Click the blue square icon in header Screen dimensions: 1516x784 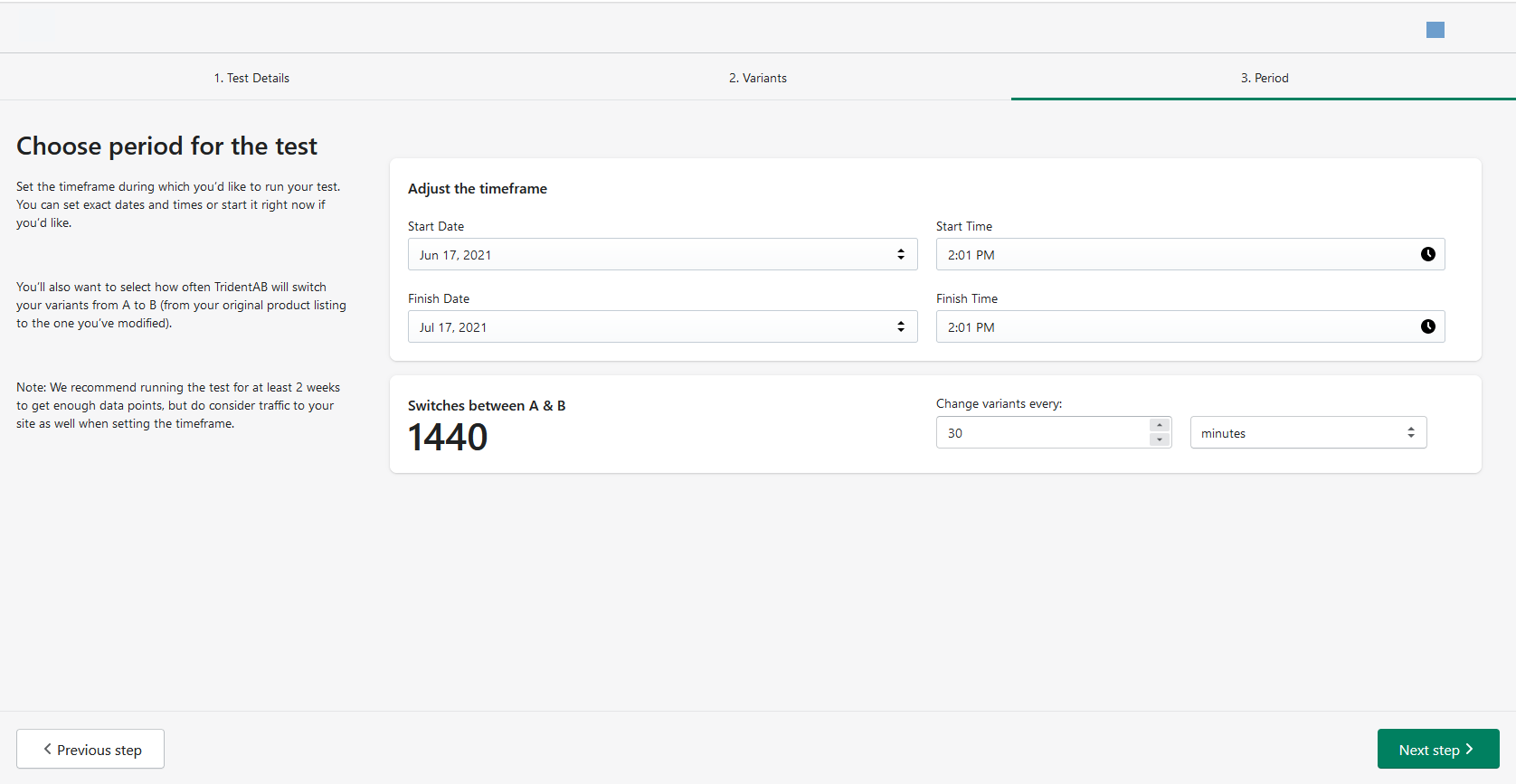[1435, 30]
